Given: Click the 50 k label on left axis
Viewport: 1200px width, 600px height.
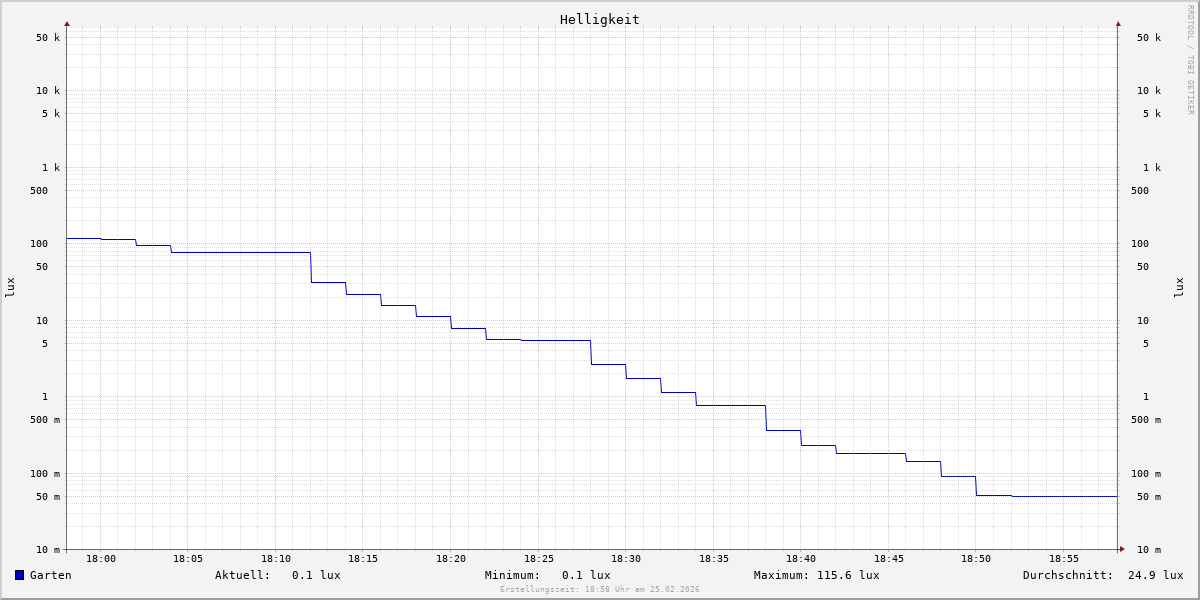Looking at the screenshot, I should click(48, 38).
